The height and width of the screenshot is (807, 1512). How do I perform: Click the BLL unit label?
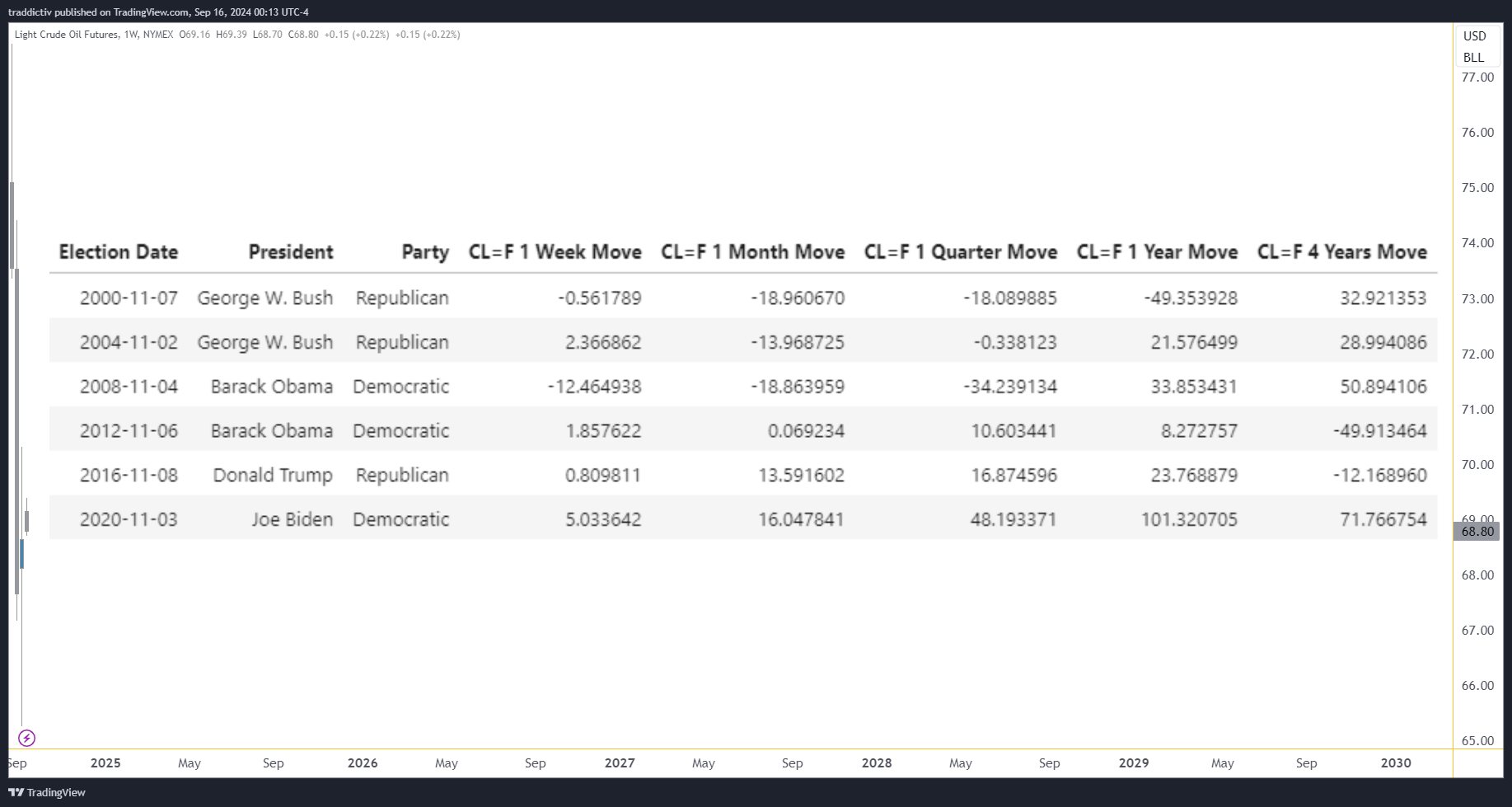[1473, 58]
